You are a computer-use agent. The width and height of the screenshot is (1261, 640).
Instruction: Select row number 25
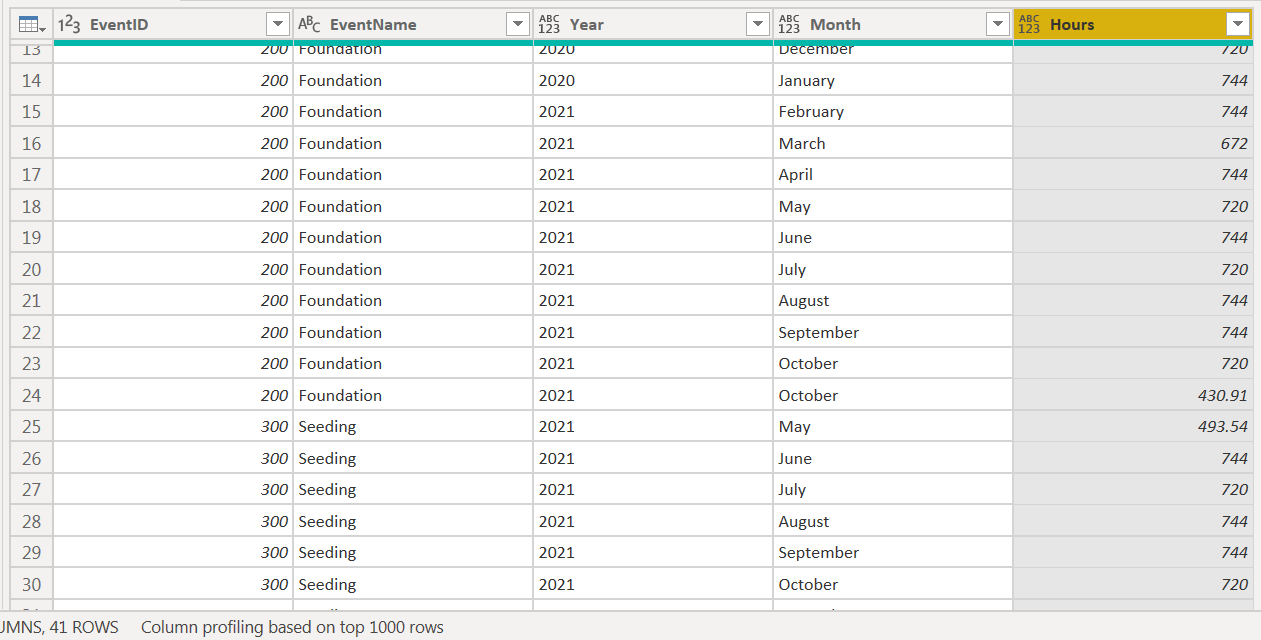pyautogui.click(x=32, y=427)
